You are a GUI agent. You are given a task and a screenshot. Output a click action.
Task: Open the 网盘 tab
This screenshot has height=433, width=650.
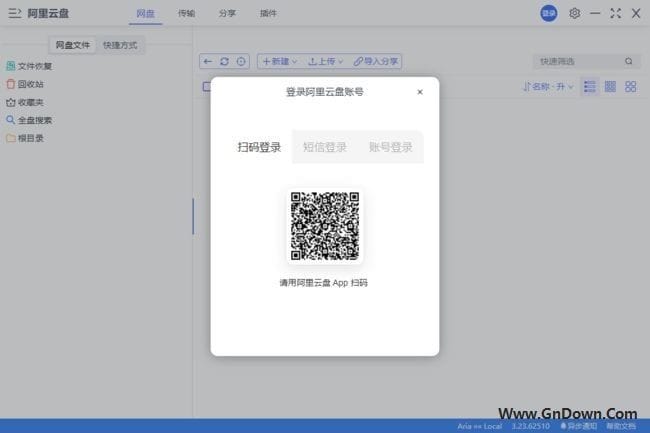(x=145, y=13)
